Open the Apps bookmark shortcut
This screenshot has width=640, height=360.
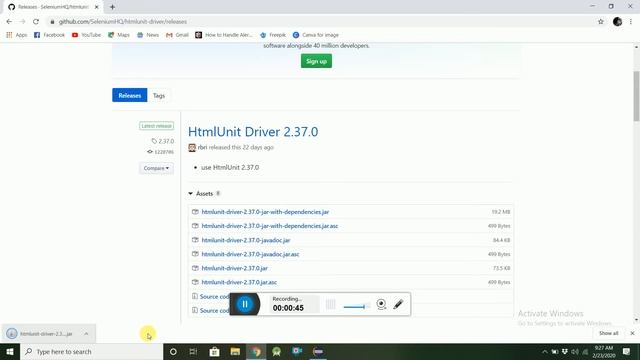(x=17, y=35)
